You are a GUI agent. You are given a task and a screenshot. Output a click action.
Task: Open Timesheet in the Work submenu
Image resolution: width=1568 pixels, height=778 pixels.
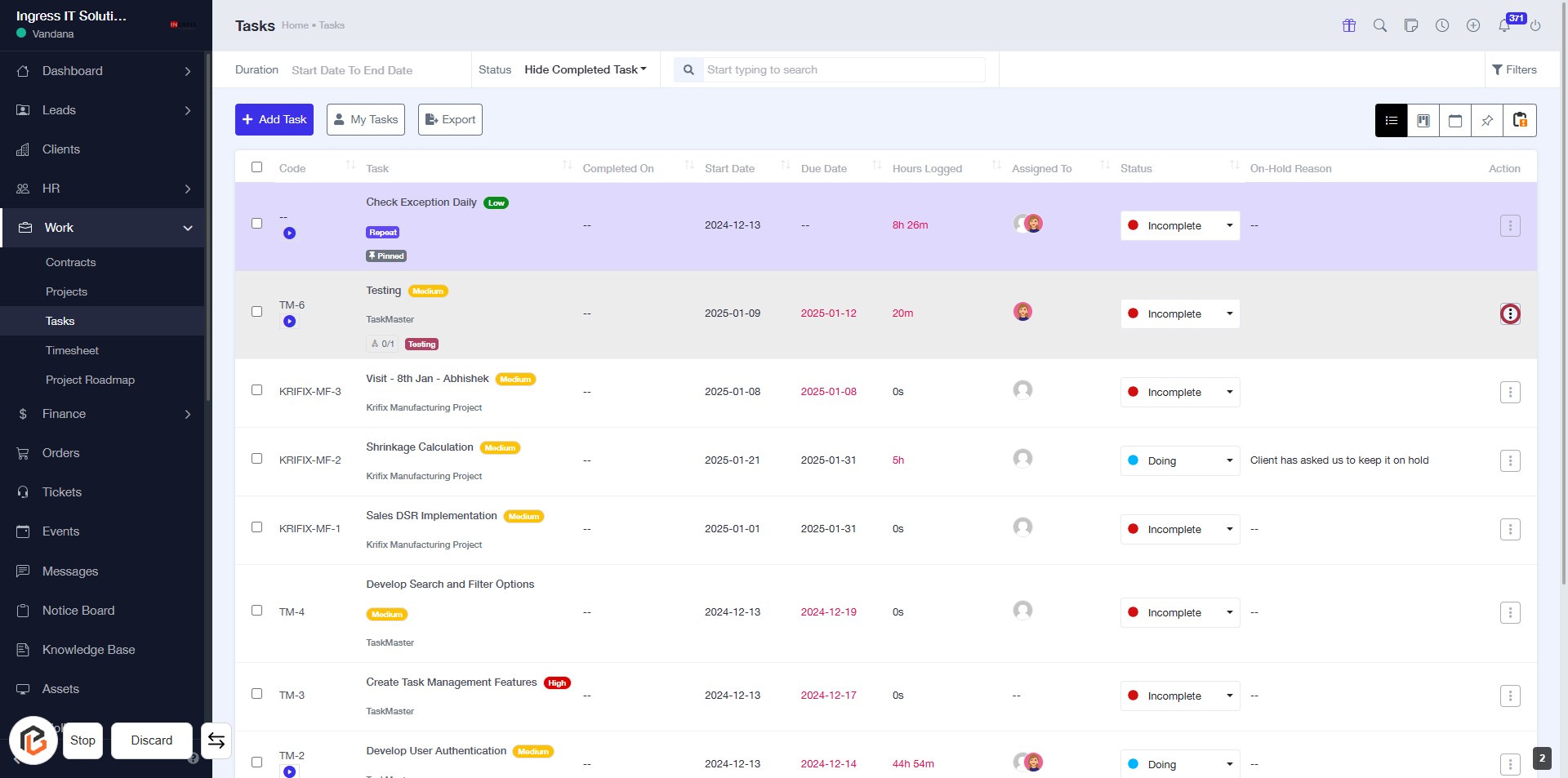[72, 350]
